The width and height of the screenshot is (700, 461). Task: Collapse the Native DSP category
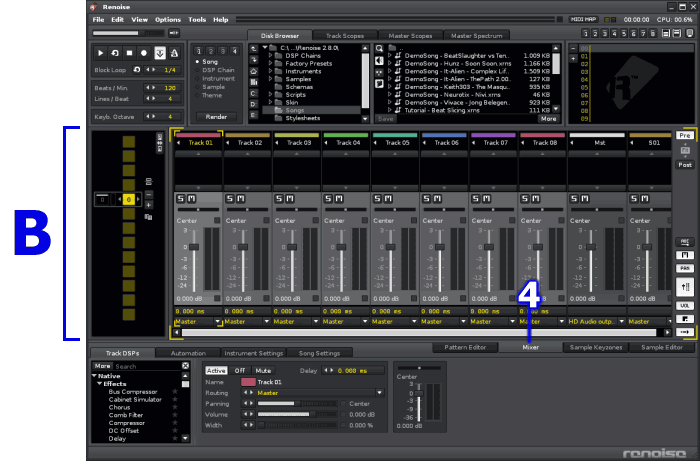95,376
